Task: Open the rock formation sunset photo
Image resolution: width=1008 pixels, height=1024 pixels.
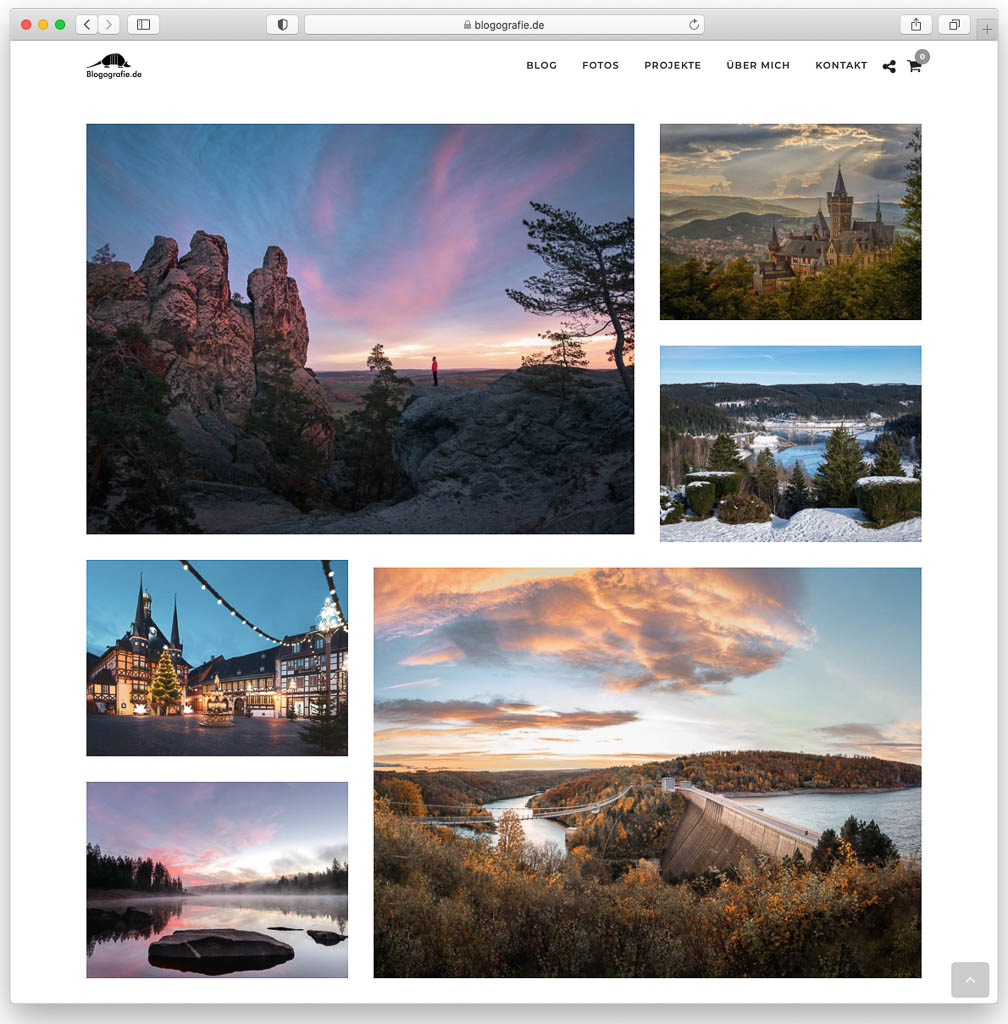Action: point(360,329)
